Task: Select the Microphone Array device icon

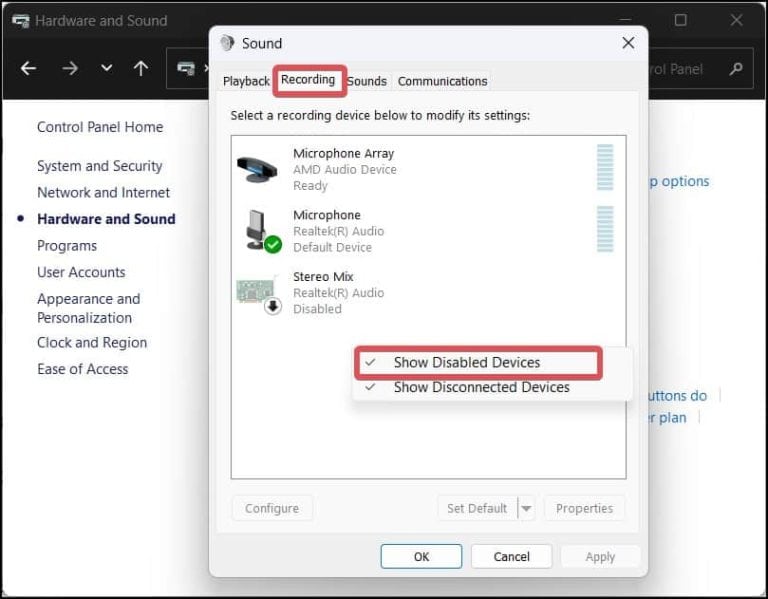Action: pos(258,169)
